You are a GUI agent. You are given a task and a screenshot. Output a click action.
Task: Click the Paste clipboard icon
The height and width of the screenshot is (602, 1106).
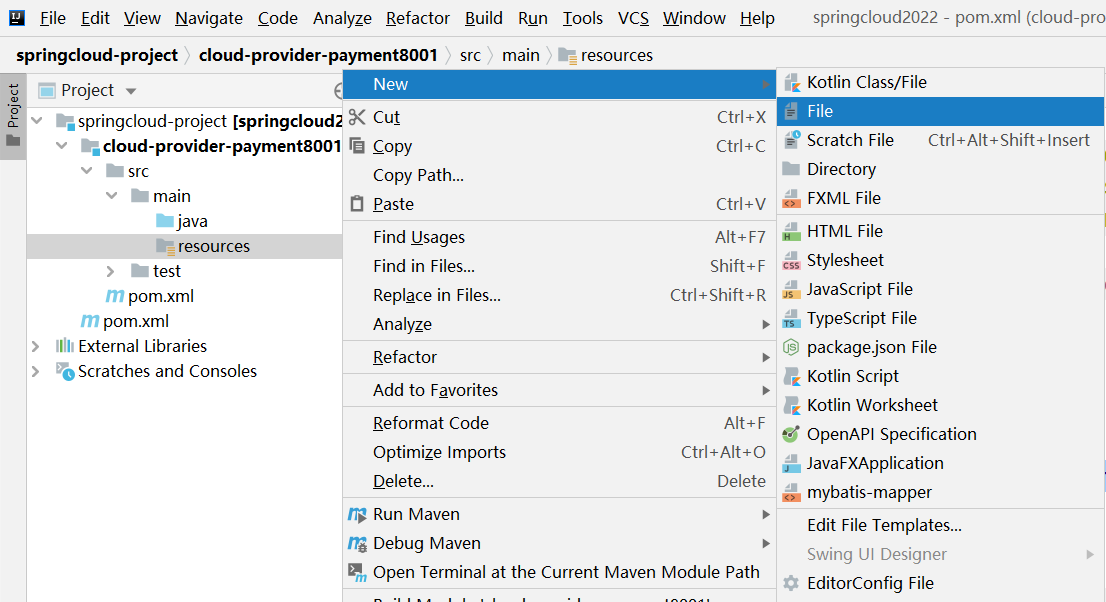[358, 204]
